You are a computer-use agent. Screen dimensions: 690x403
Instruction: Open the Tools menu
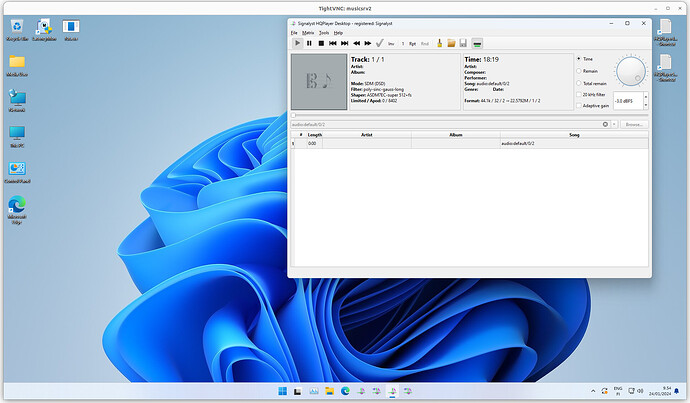[324, 33]
